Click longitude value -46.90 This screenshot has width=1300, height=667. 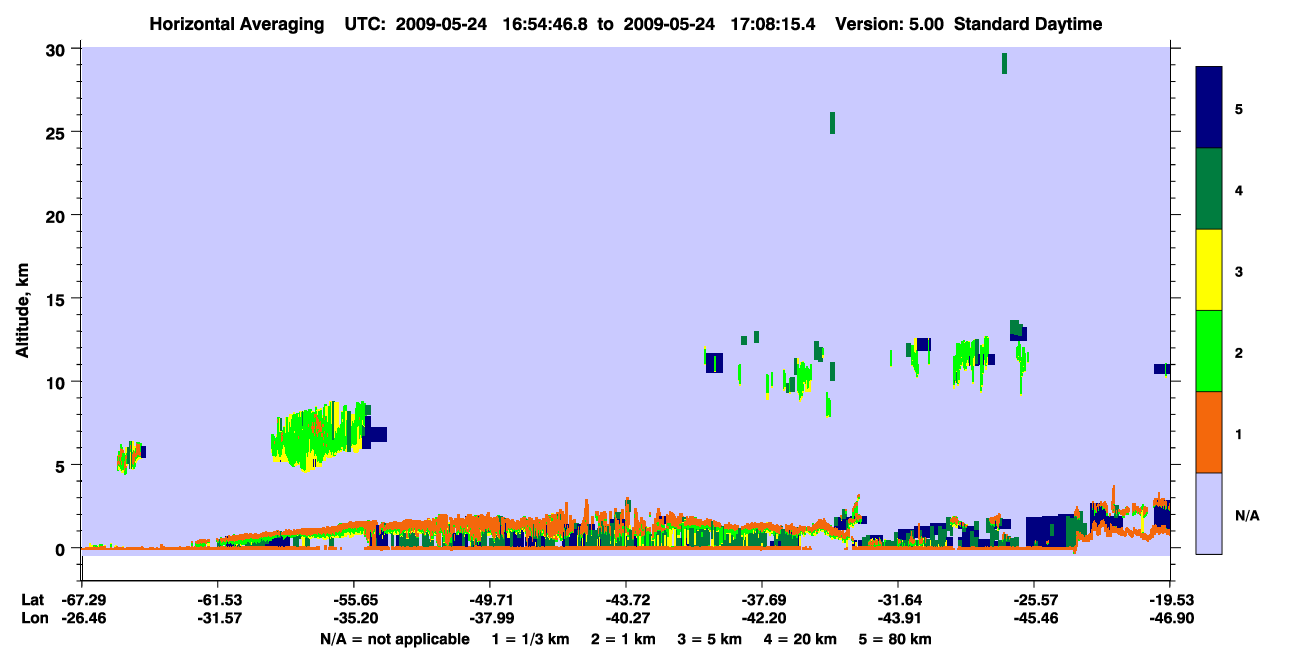click(1170, 618)
